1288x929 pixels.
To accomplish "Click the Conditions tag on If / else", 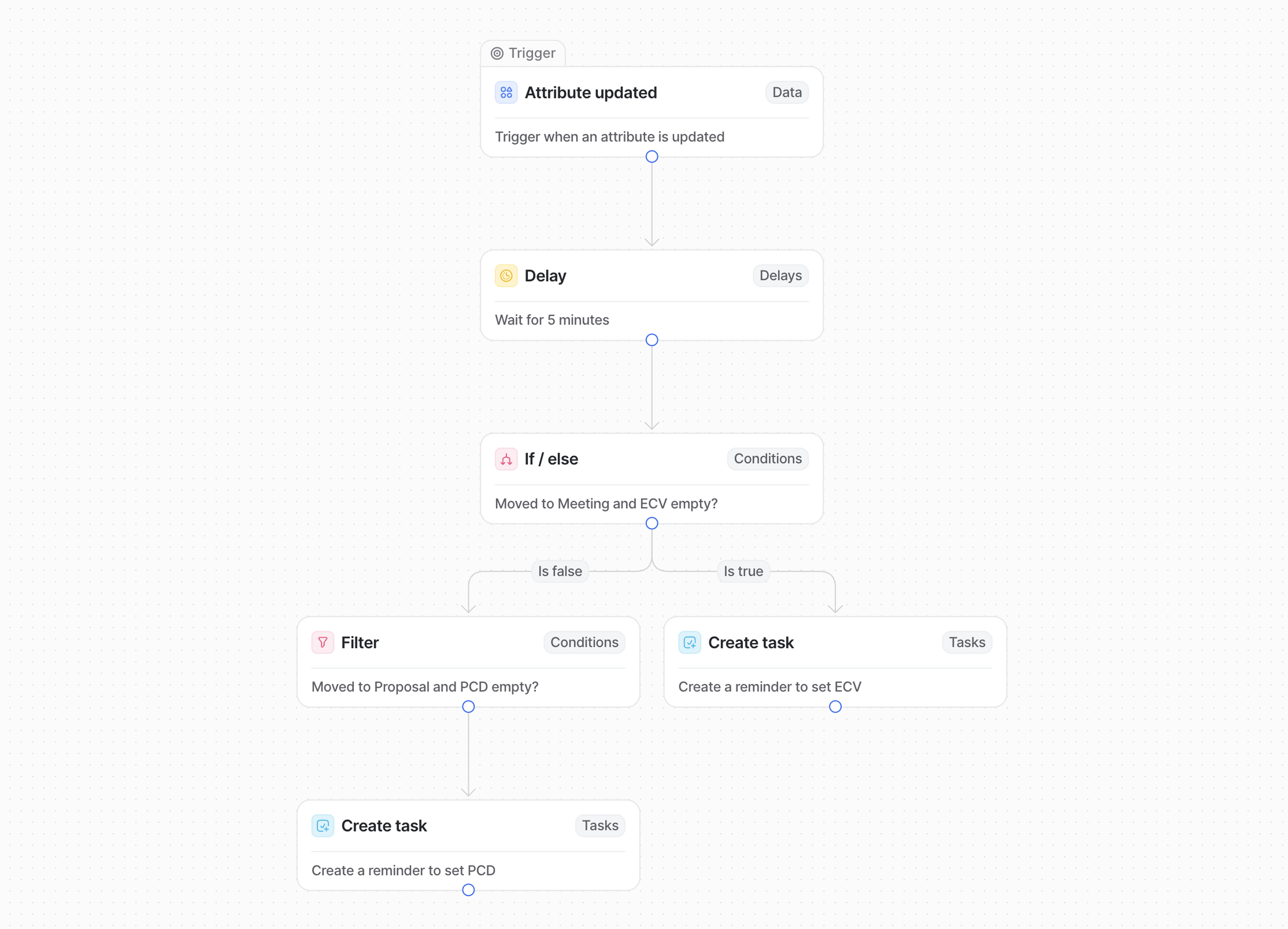I will click(767, 459).
